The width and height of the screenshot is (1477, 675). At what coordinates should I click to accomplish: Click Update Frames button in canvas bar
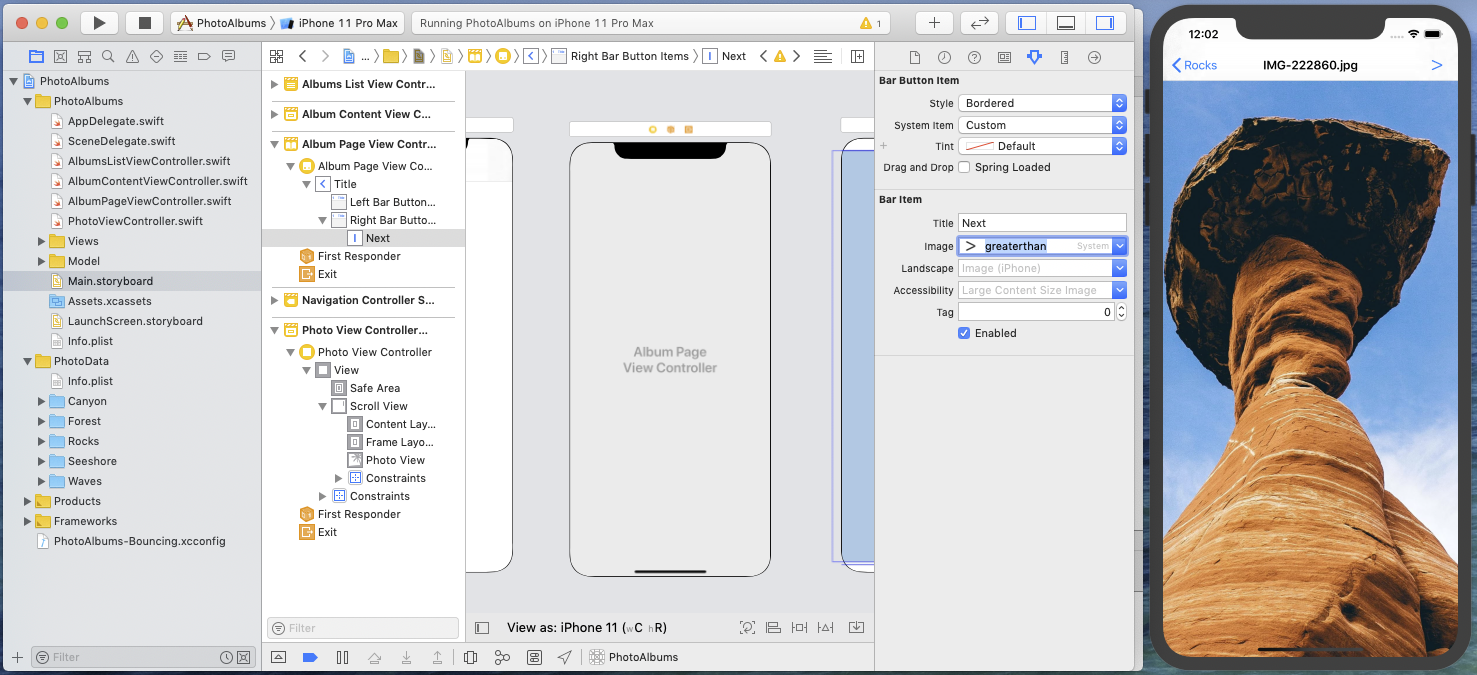pos(747,627)
